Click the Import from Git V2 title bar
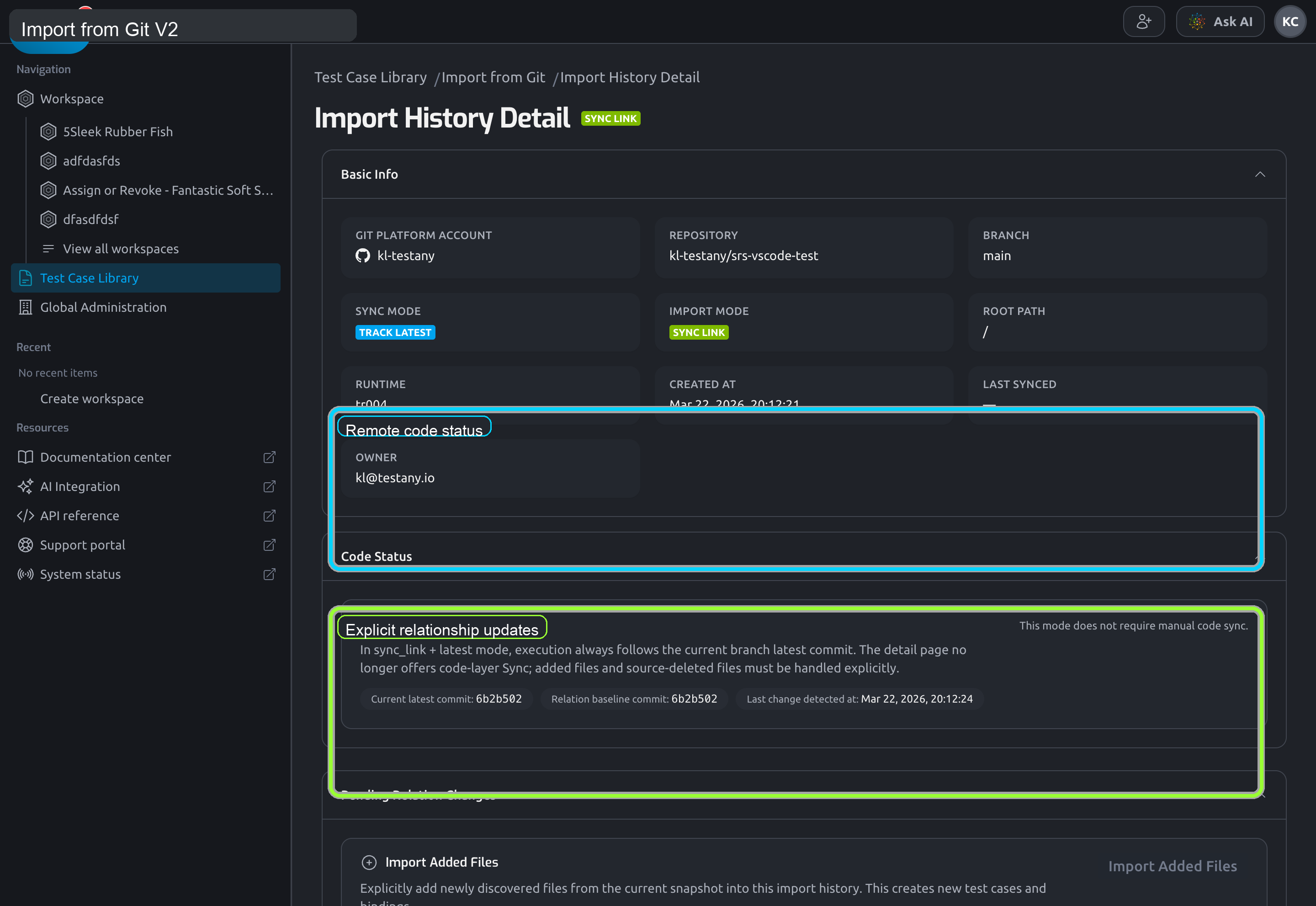The image size is (1316, 906). [x=183, y=26]
